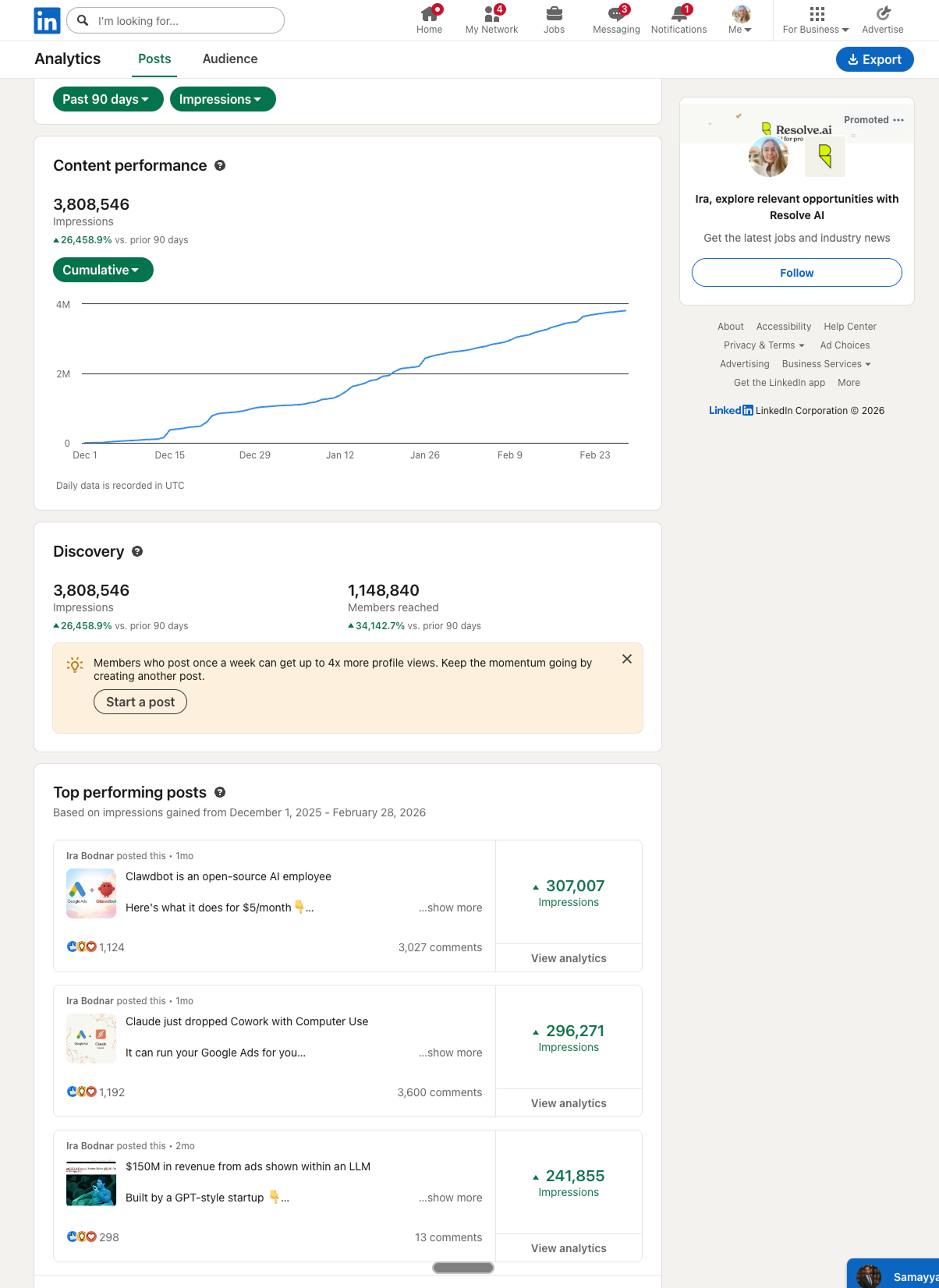
Task: Select the Posts tab
Action: [154, 59]
